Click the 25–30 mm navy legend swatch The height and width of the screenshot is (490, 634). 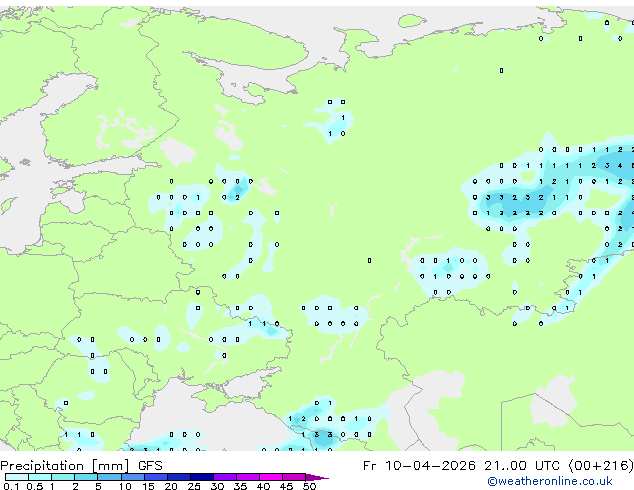202,477
